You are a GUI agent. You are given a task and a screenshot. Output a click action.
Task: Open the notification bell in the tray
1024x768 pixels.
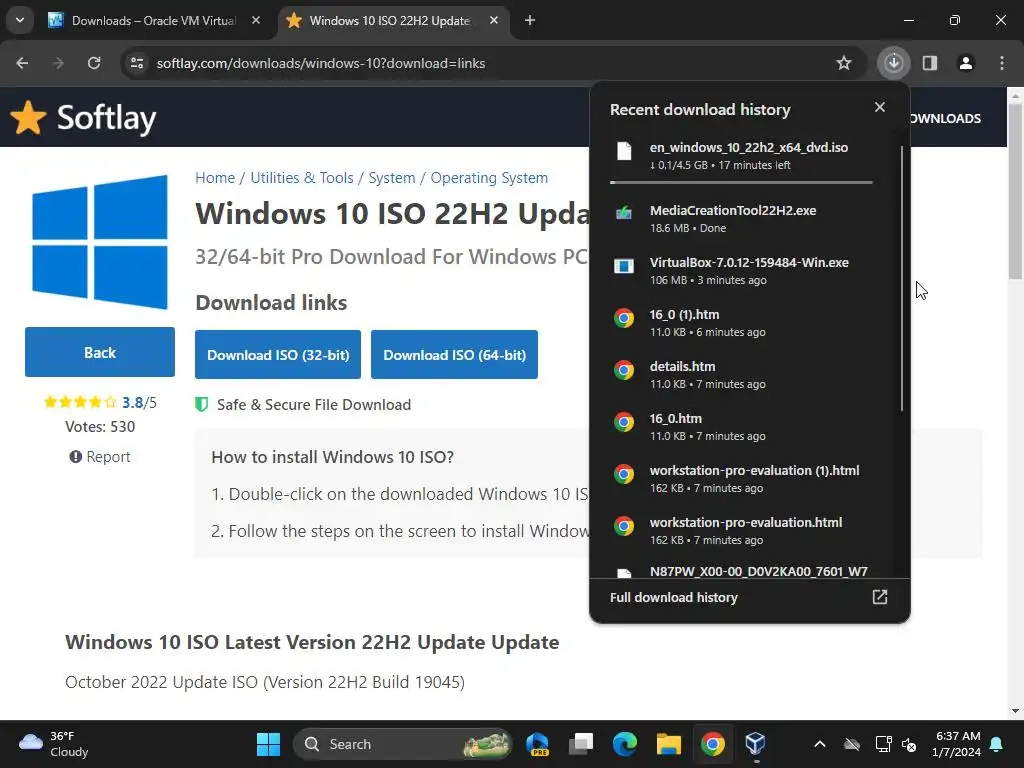997,744
